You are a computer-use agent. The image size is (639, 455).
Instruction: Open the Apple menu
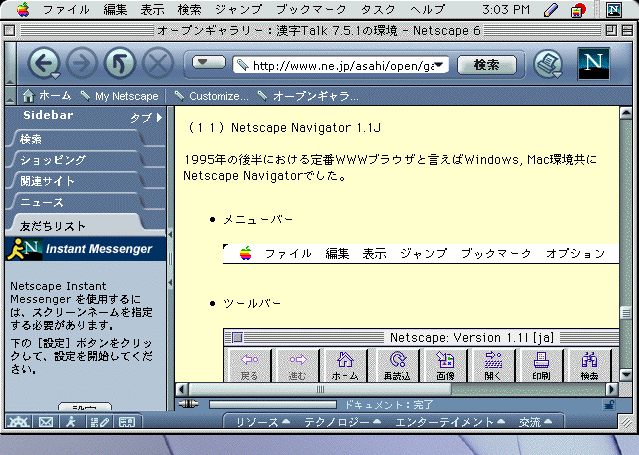pyautogui.click(x=23, y=9)
